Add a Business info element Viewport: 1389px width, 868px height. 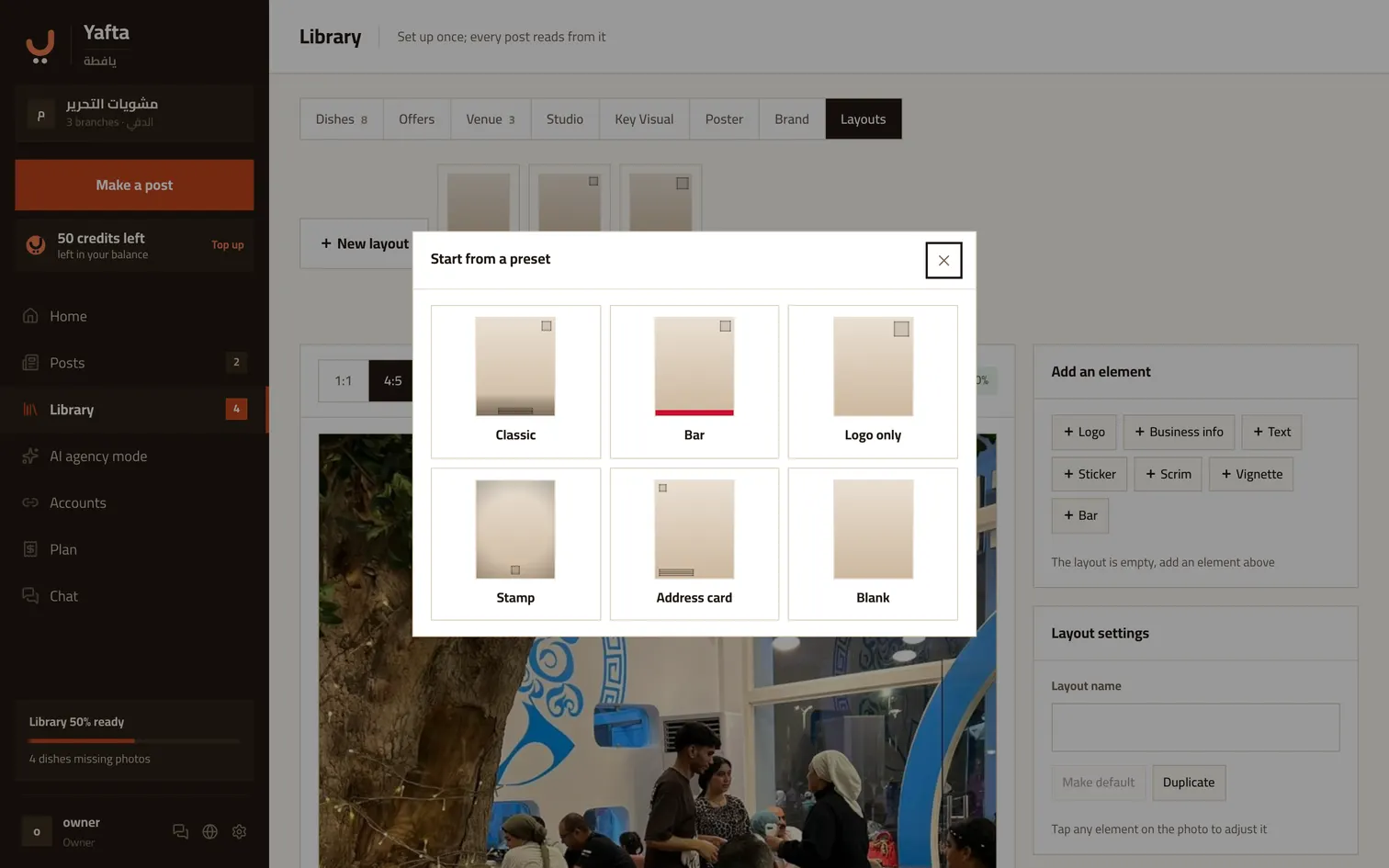(1179, 432)
